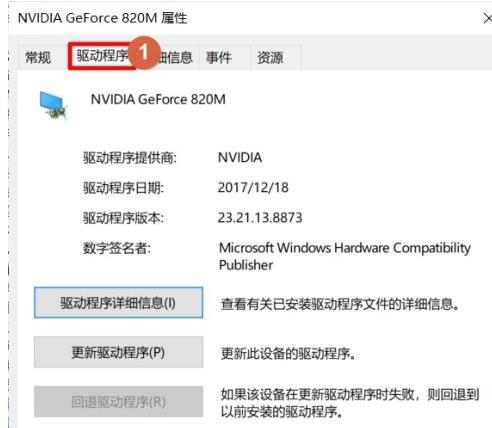Click the disabled 回退驱动程序(R) button
The width and height of the screenshot is (492, 428).
tap(118, 402)
